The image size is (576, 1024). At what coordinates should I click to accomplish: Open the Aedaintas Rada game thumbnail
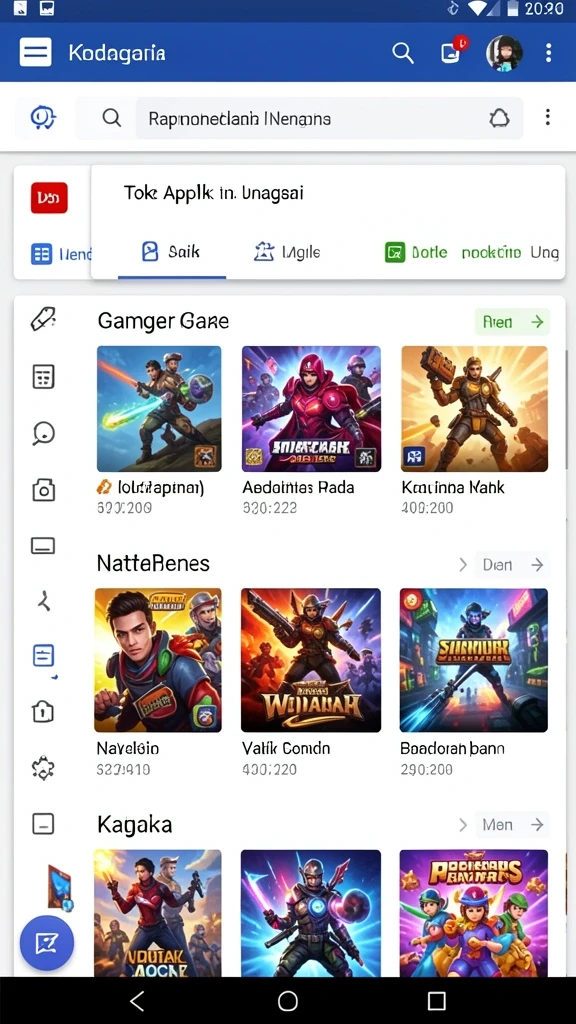pos(312,409)
